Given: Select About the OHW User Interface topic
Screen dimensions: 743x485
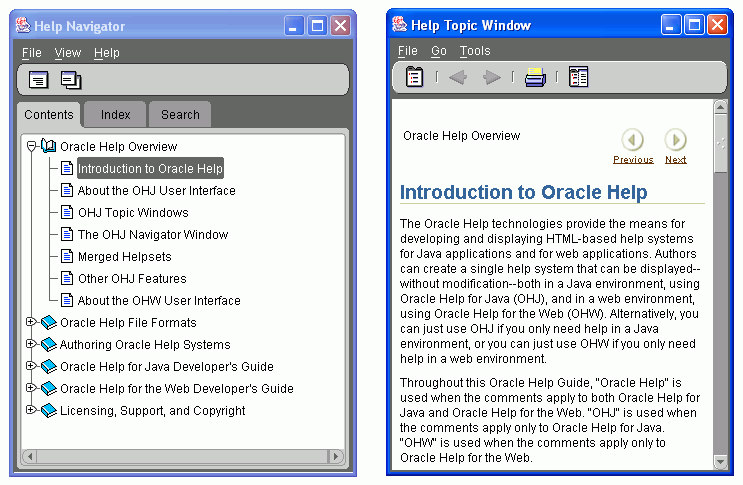Looking at the screenshot, I should point(159,300).
